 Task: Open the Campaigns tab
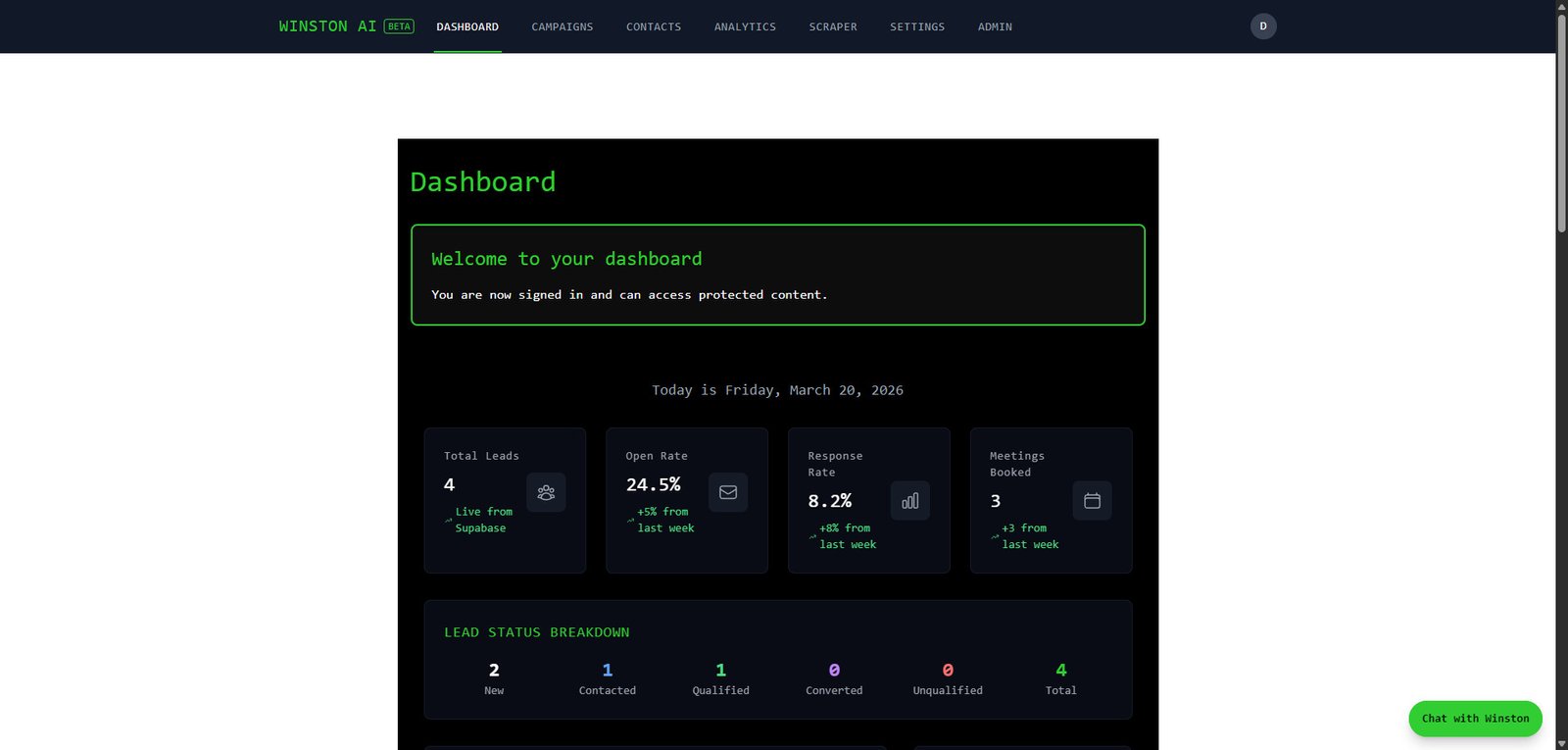click(562, 26)
